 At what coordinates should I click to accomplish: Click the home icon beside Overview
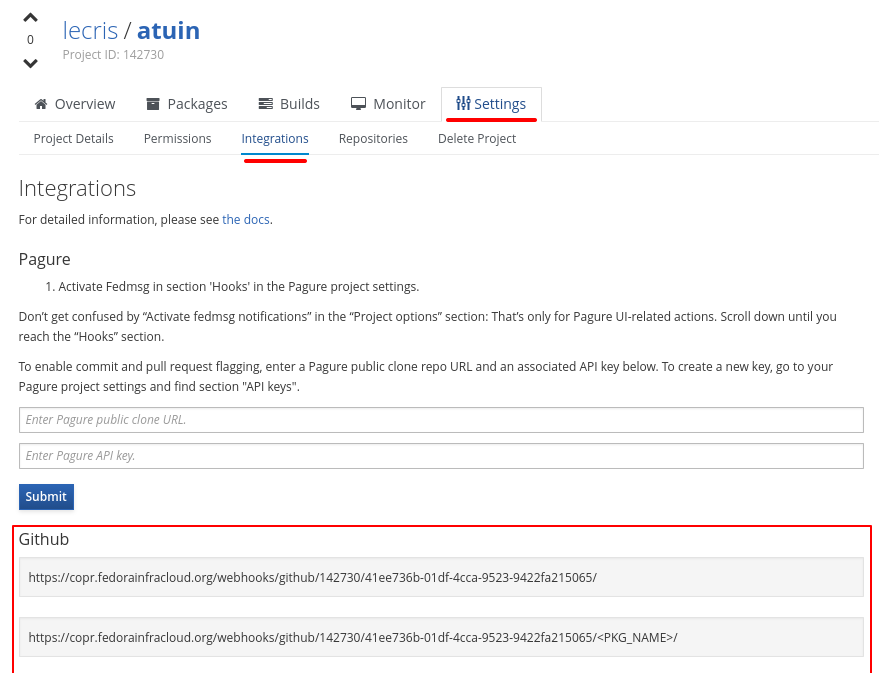tap(41, 104)
